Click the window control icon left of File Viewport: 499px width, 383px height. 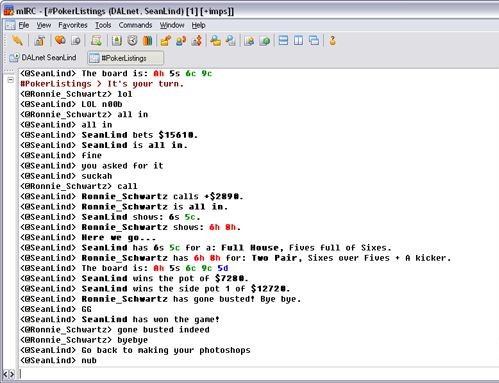(10, 25)
